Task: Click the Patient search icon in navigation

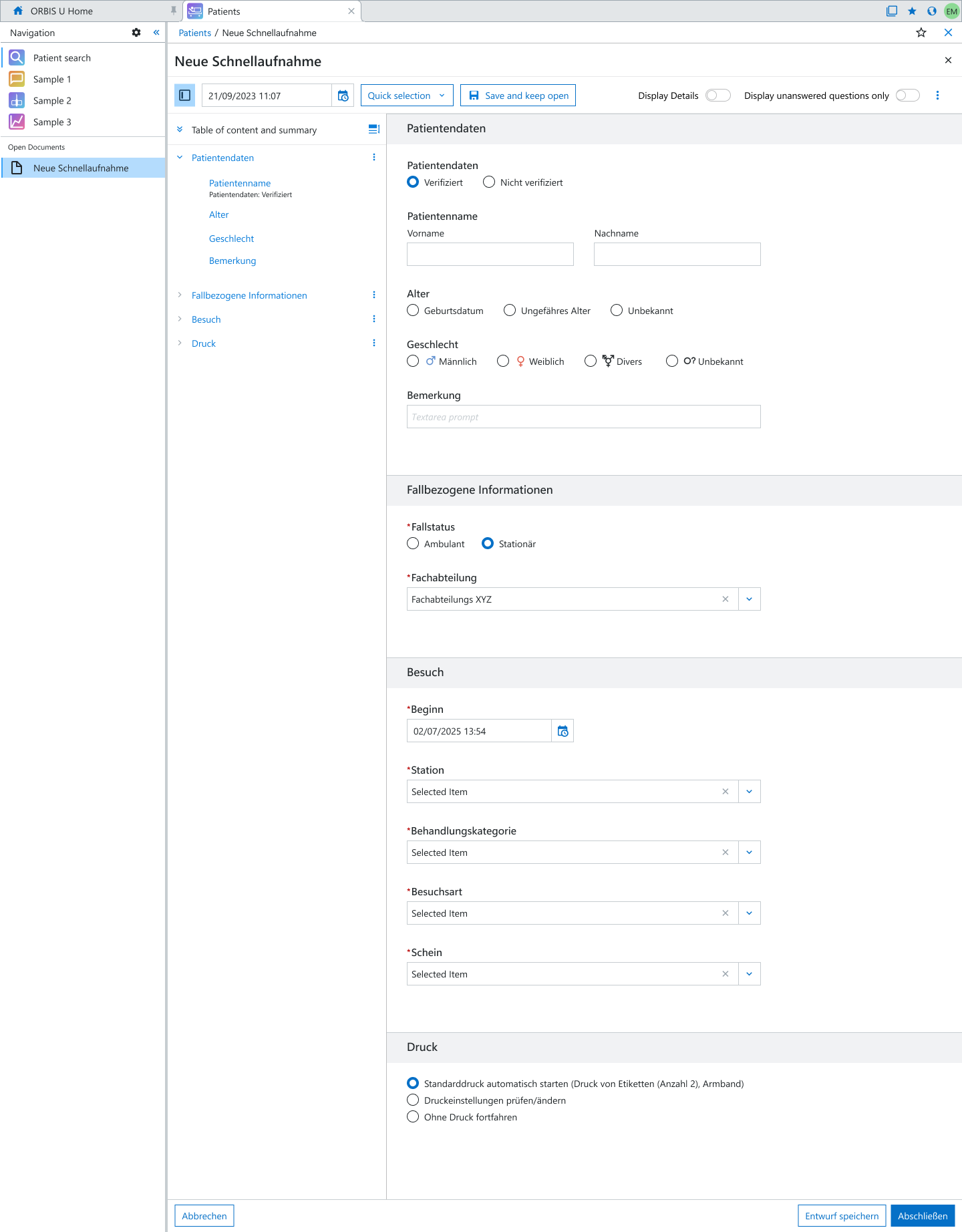Action: coord(17,58)
